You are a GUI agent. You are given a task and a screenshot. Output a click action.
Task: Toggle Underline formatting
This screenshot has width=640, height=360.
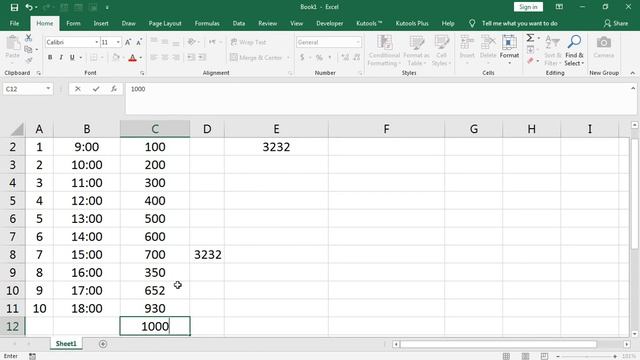pos(72,58)
